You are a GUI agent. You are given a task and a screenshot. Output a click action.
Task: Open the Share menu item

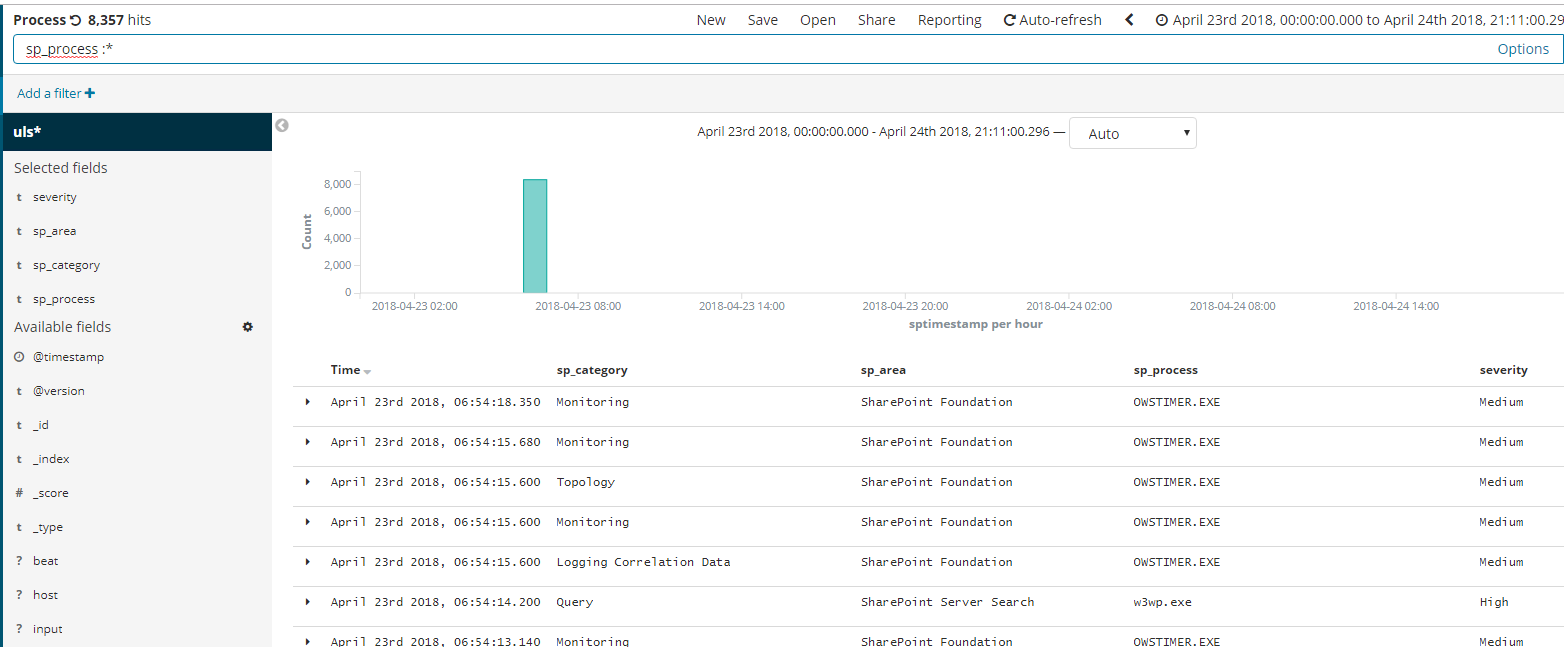(876, 20)
